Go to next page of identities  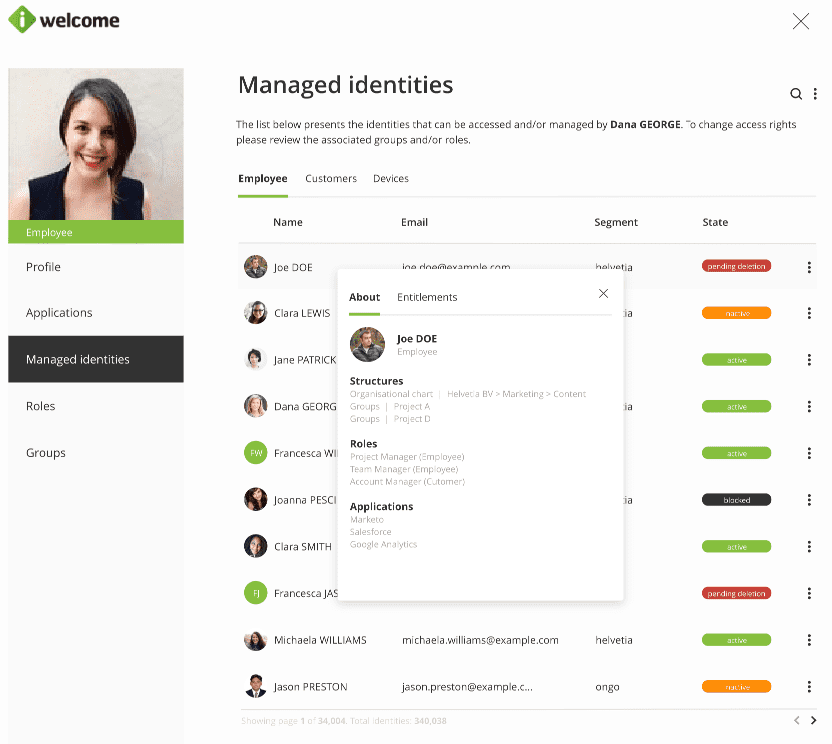[813, 720]
